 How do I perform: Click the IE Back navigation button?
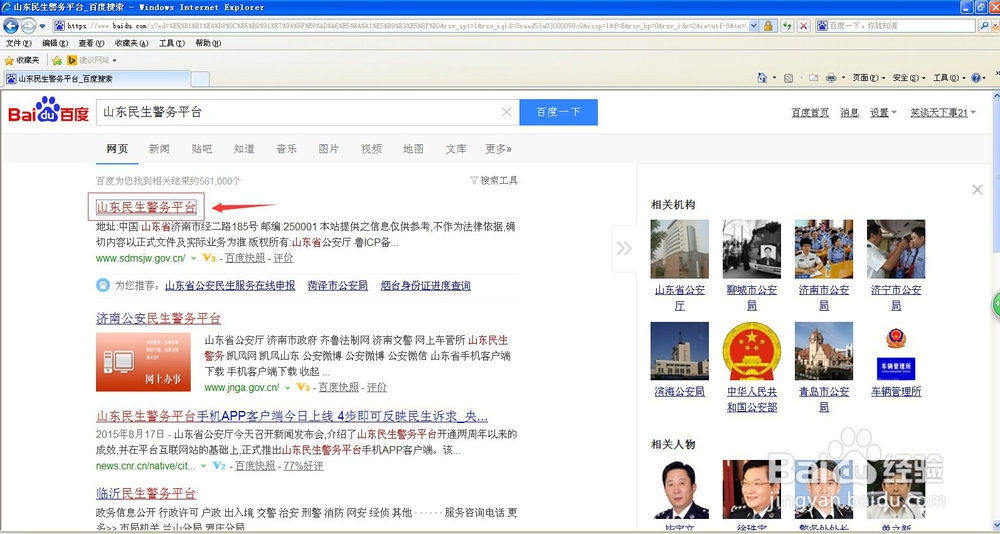[10, 26]
